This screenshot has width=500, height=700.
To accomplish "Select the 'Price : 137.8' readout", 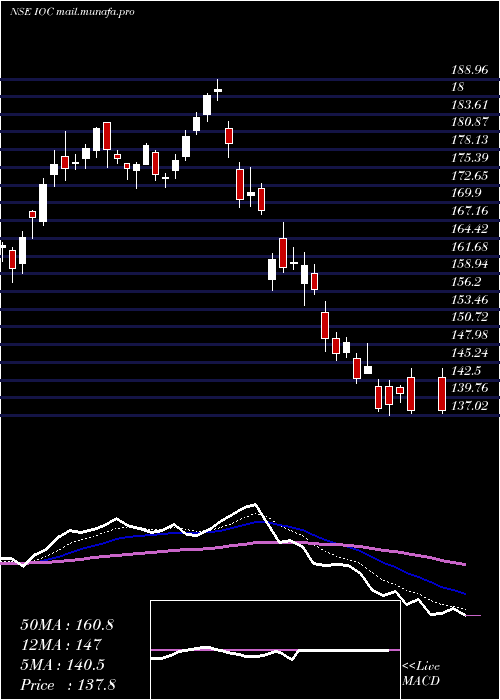I will (x=68, y=685).
